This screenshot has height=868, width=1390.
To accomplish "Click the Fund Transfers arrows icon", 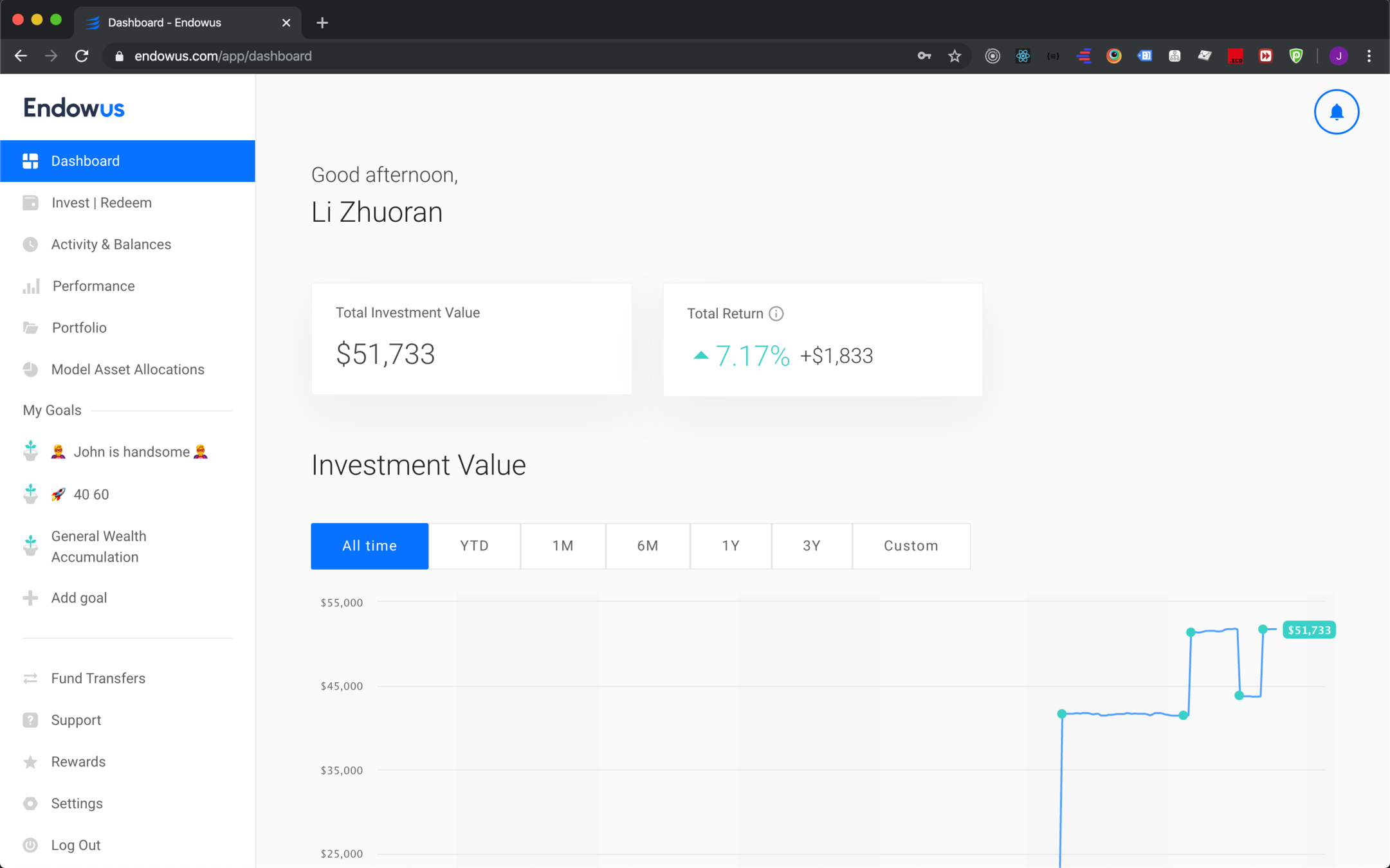I will pos(30,678).
